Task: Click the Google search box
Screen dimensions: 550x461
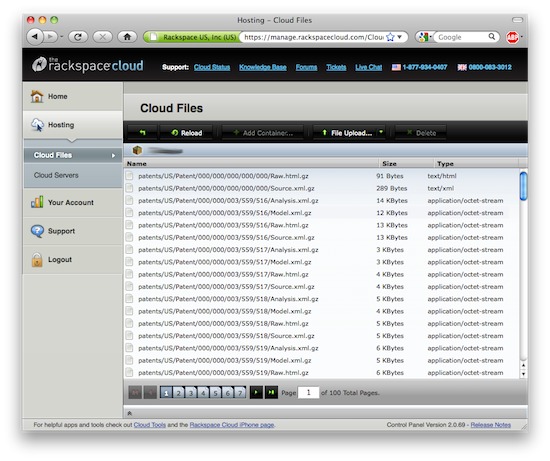Action: 461,37
